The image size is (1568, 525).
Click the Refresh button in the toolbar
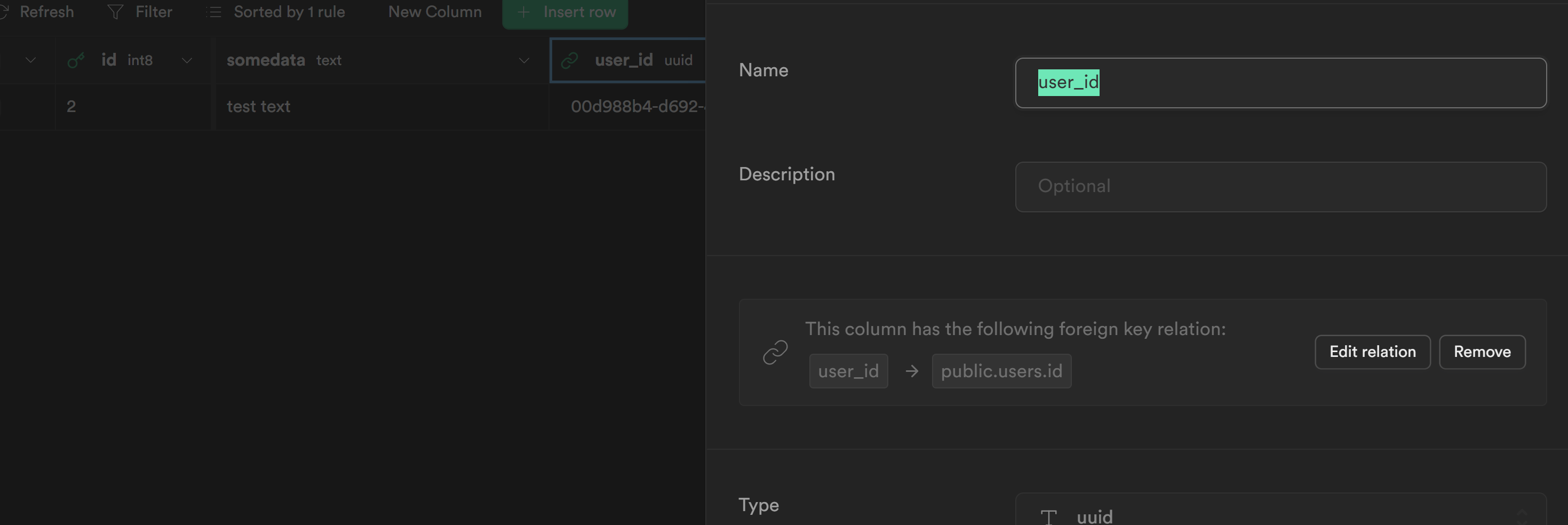pyautogui.click(x=38, y=12)
